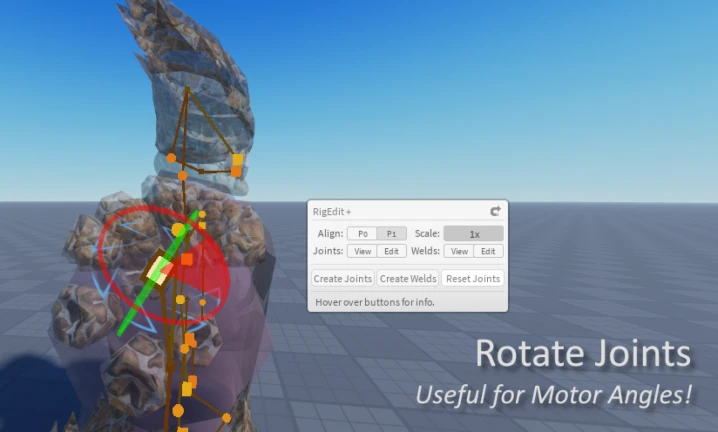Select the white highlighted joint handle
This screenshot has width=718, height=432.
156,268
